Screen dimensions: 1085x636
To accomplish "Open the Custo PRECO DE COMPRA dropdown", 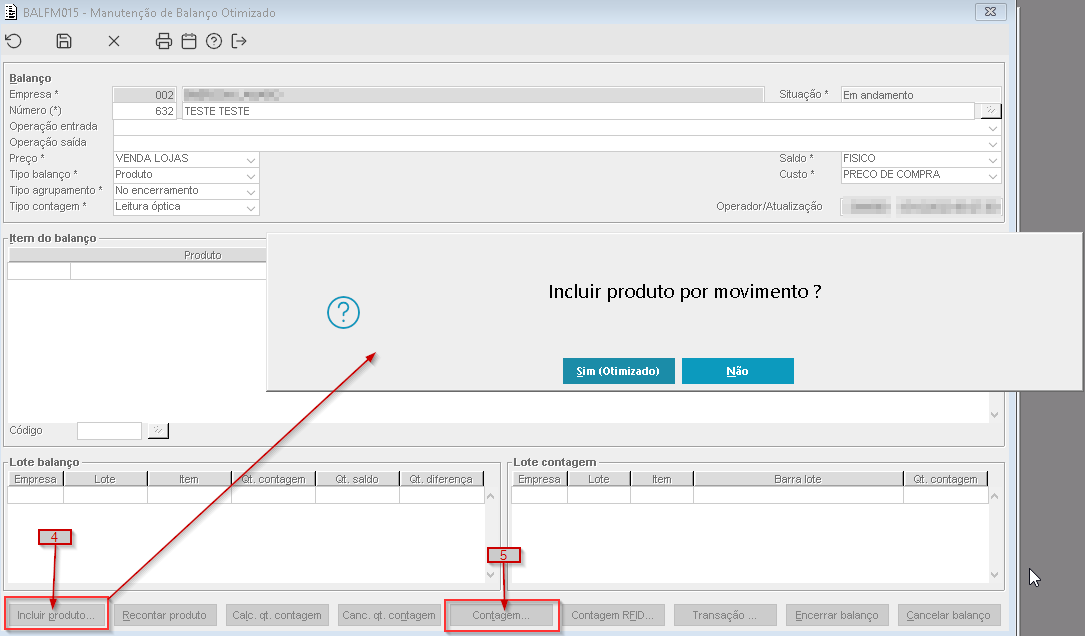I will [993, 176].
